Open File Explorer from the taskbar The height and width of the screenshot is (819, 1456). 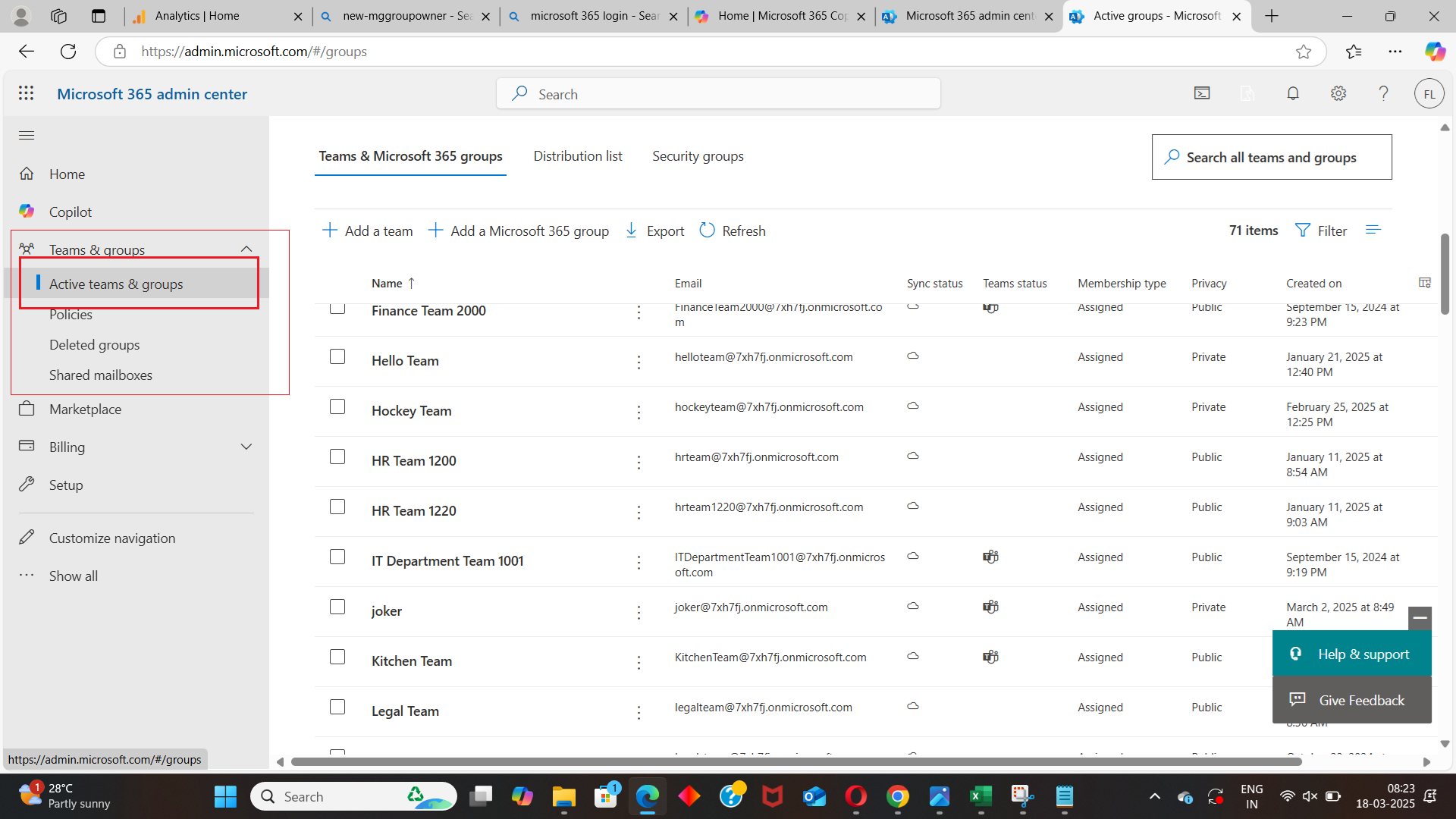click(563, 796)
